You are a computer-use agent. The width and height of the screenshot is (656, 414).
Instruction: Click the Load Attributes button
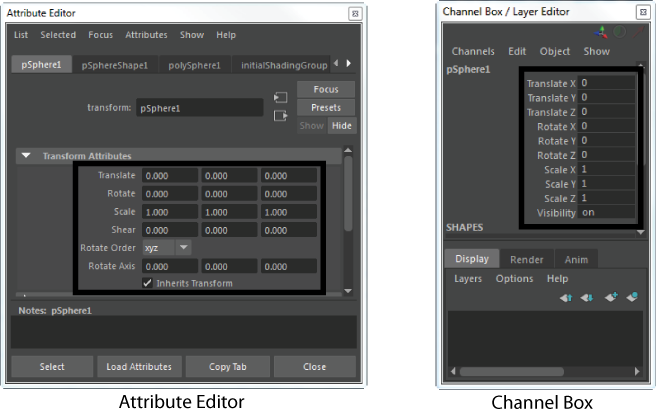point(139,367)
